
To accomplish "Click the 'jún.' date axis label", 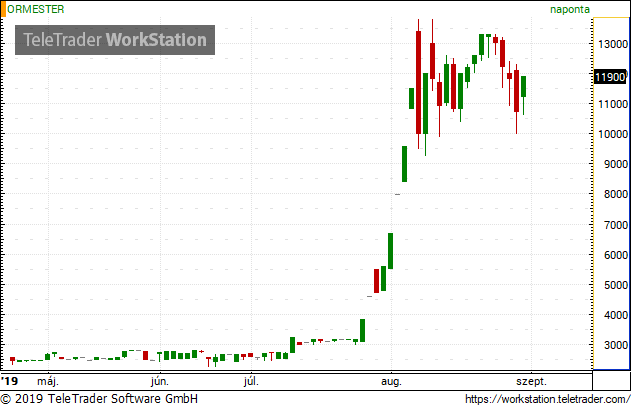I will [160, 381].
